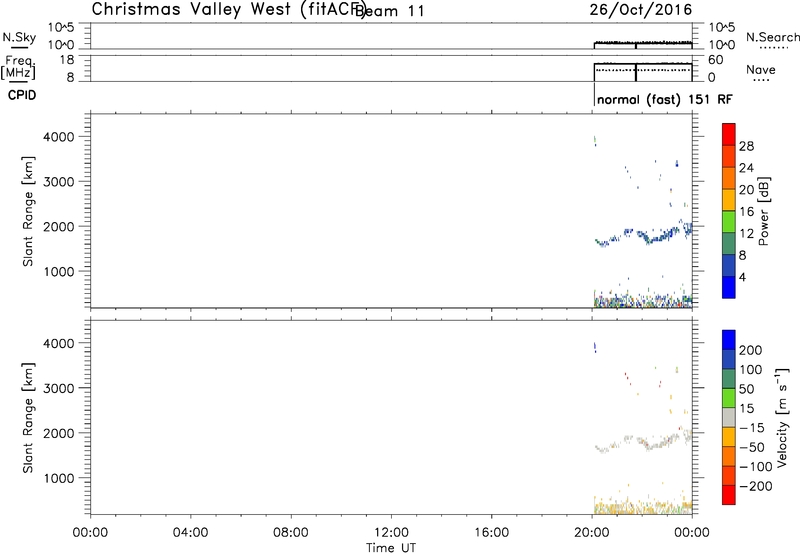
Task: Click the 'Nave' legend label
Action: [x=761, y=70]
